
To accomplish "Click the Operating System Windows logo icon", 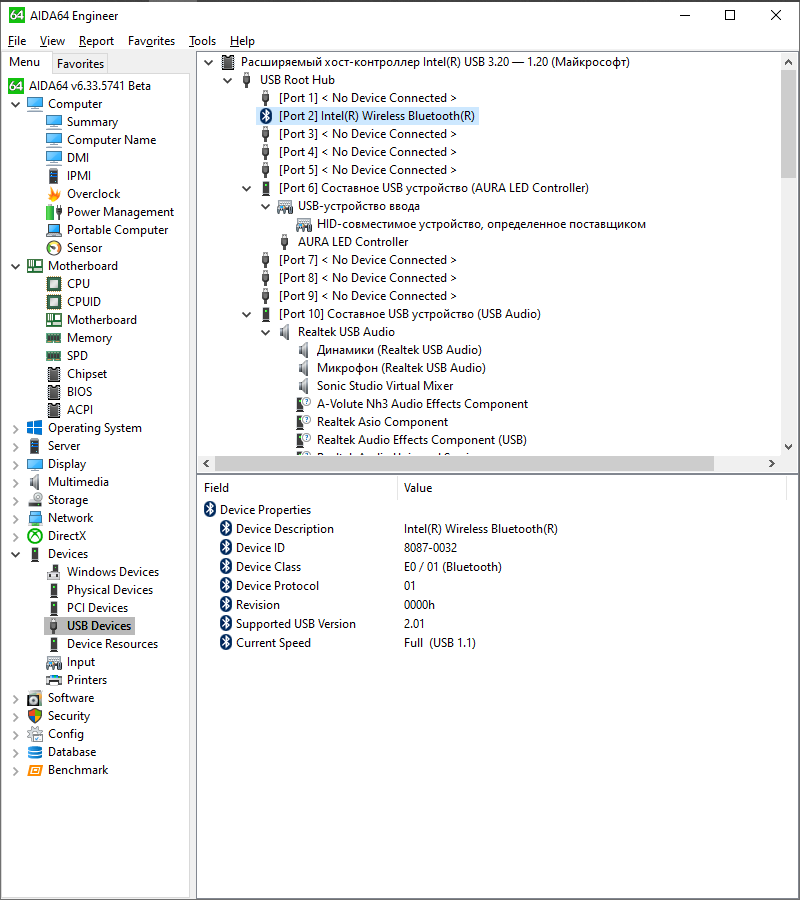I will pyautogui.click(x=35, y=428).
